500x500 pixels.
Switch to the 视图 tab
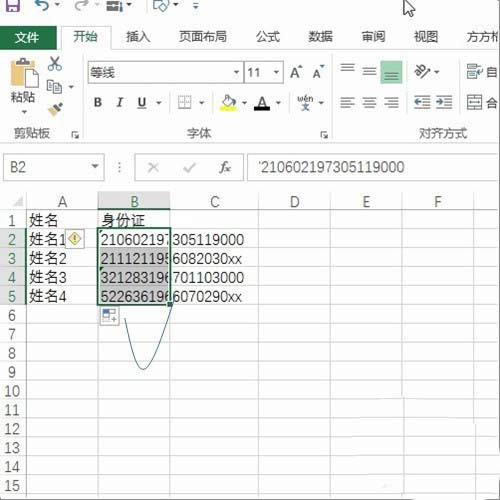point(426,37)
